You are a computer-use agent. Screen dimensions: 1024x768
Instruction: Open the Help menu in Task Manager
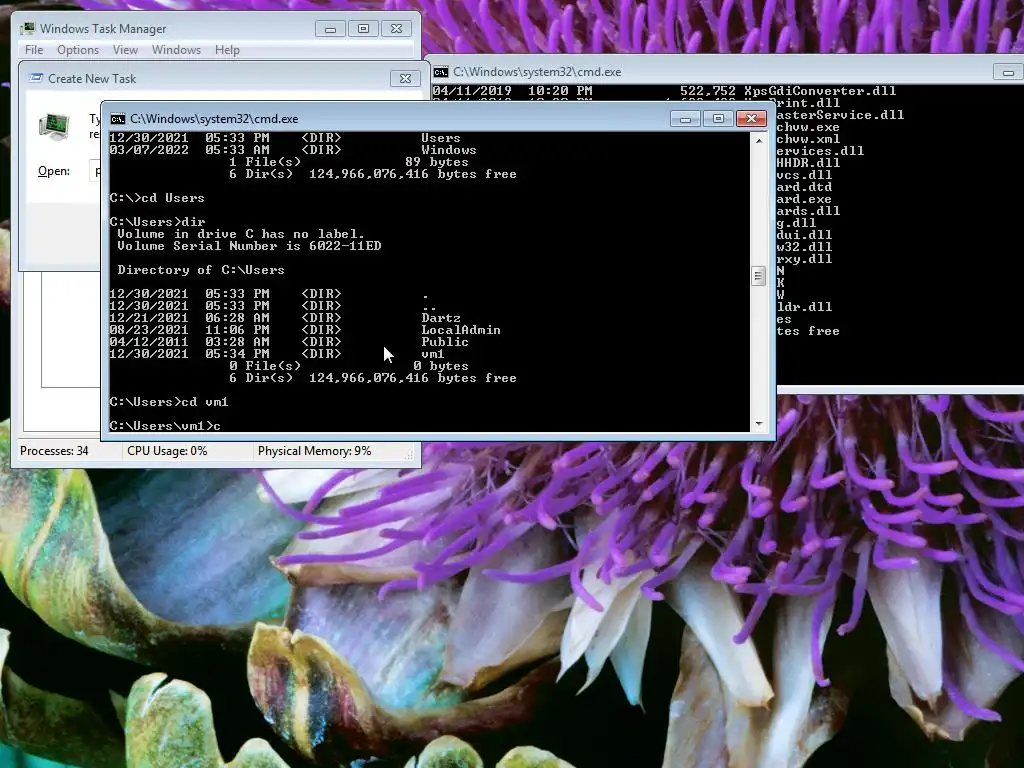227,50
